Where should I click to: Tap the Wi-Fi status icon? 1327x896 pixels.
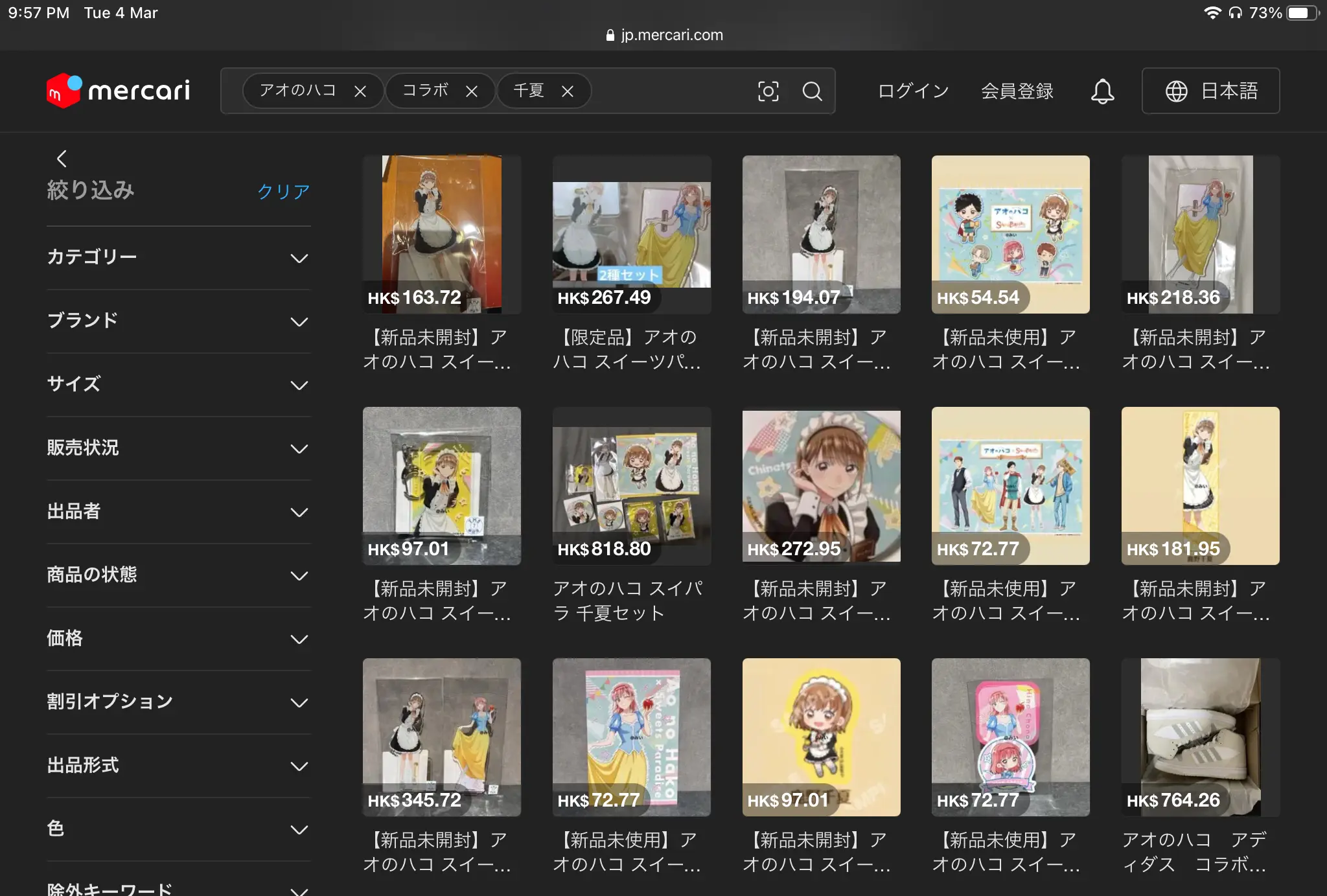[1212, 13]
